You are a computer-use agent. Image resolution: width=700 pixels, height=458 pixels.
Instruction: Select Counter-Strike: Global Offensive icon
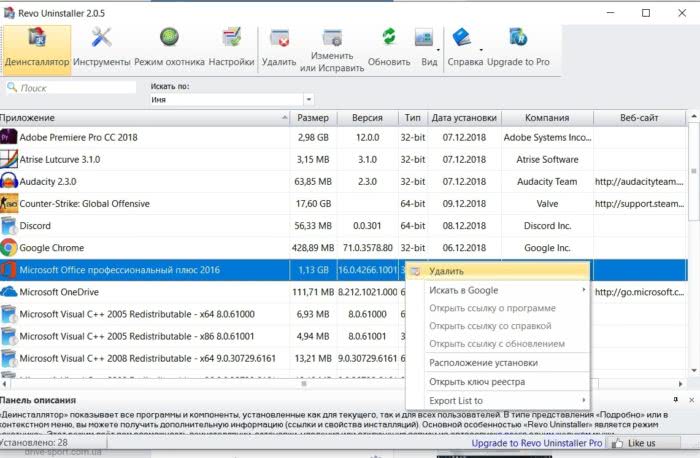tap(8, 204)
